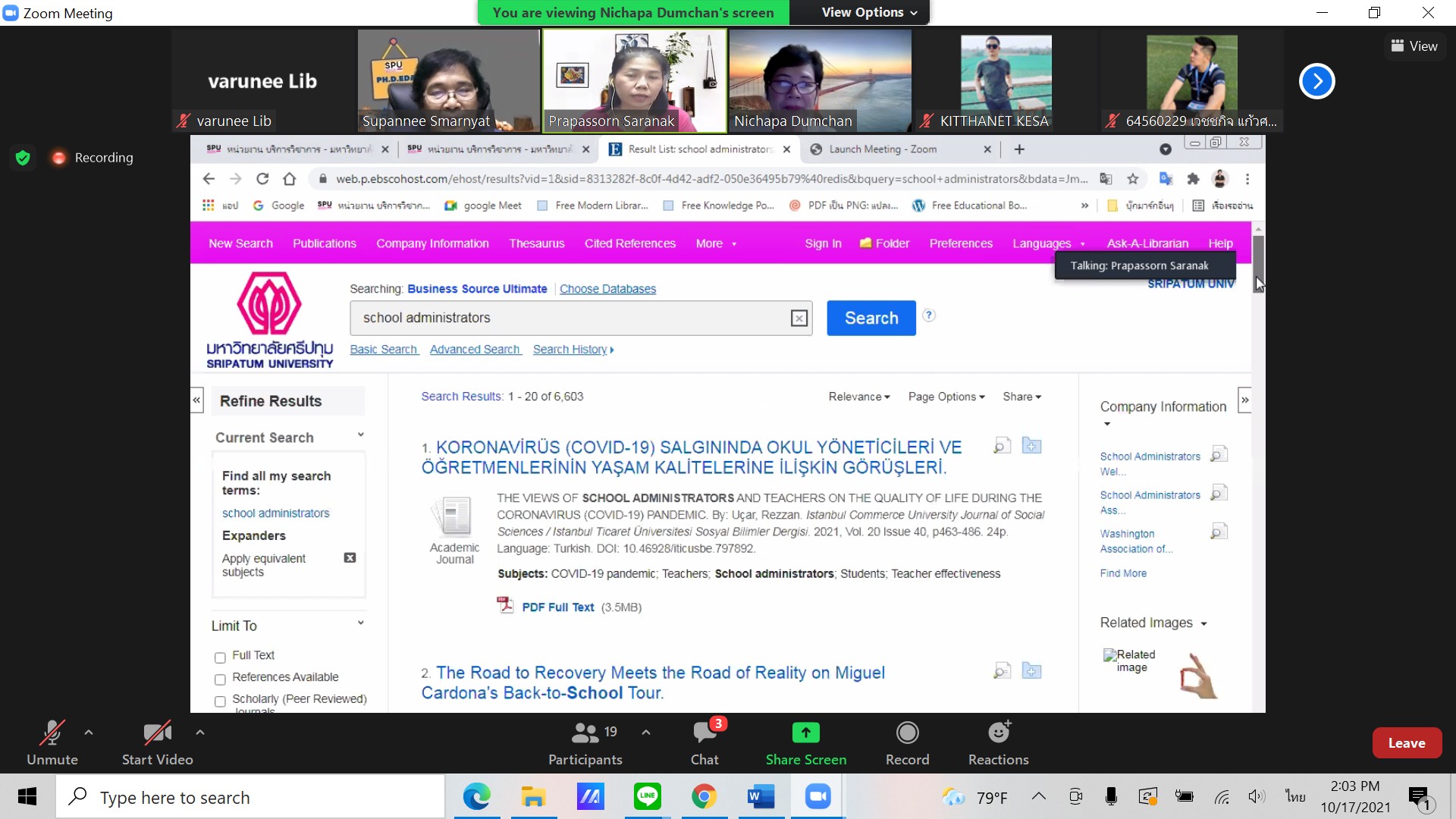Viewport: 1456px width, 819px height.
Task: Open the new browser tab plus button
Action: [1019, 149]
